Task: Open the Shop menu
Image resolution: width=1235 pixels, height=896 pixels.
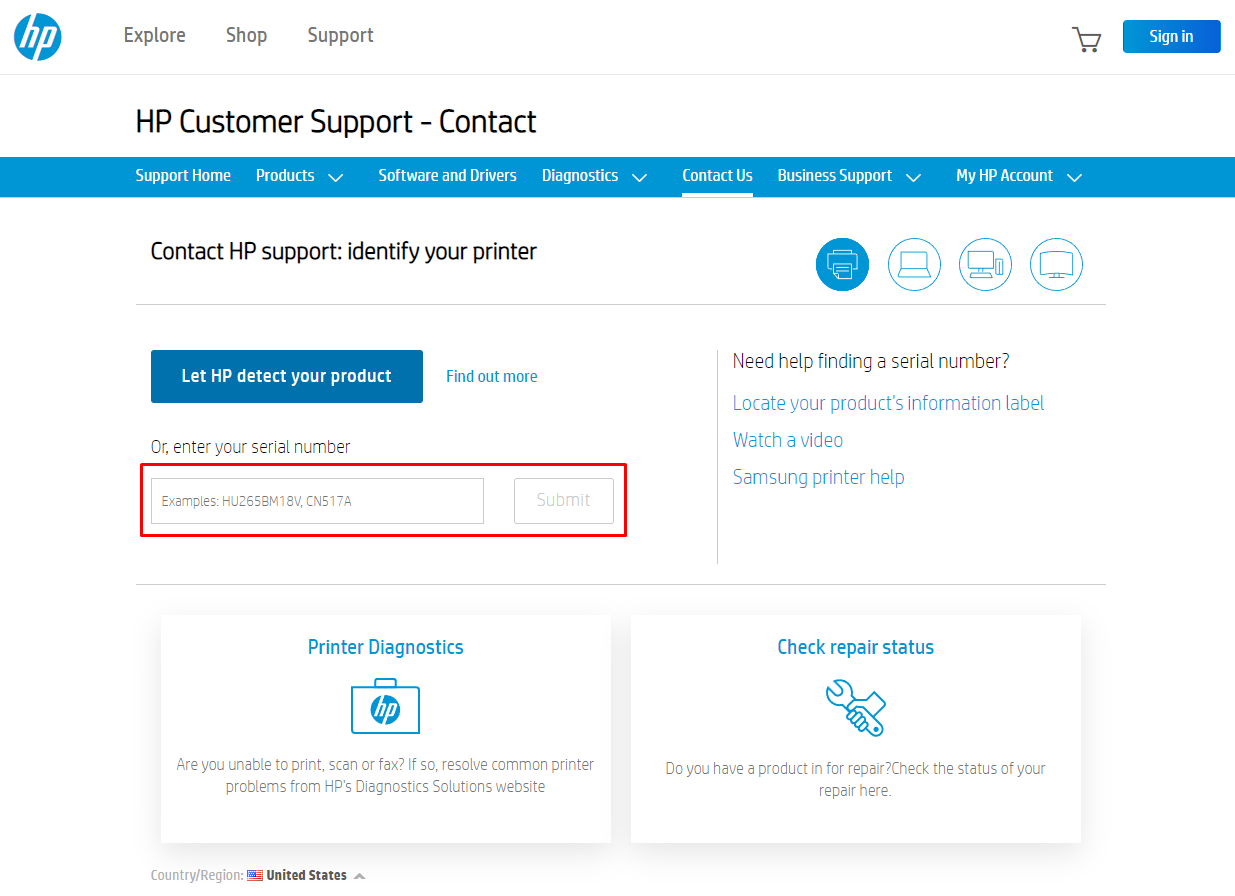Action: coord(246,36)
